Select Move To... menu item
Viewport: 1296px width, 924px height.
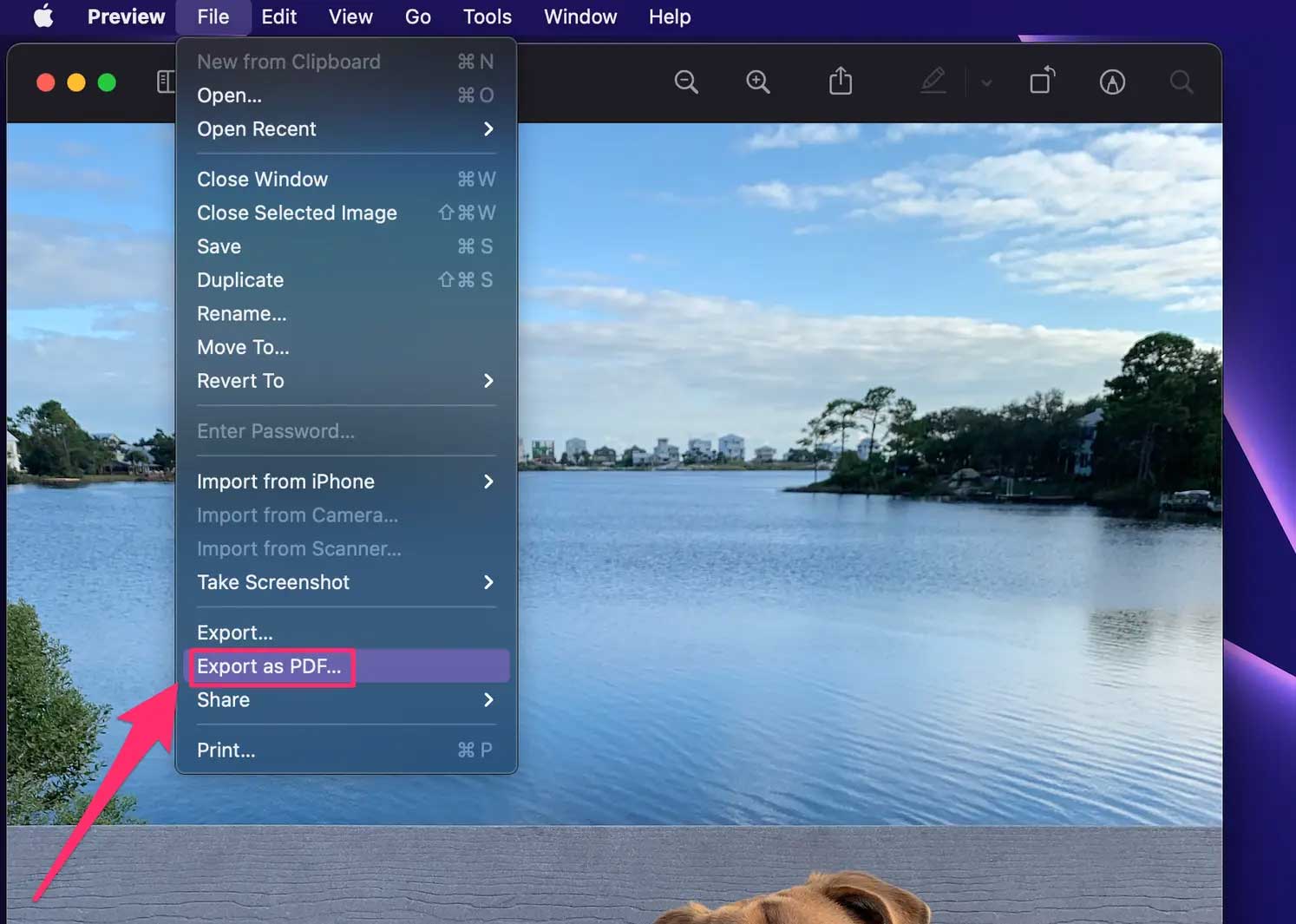pos(346,348)
